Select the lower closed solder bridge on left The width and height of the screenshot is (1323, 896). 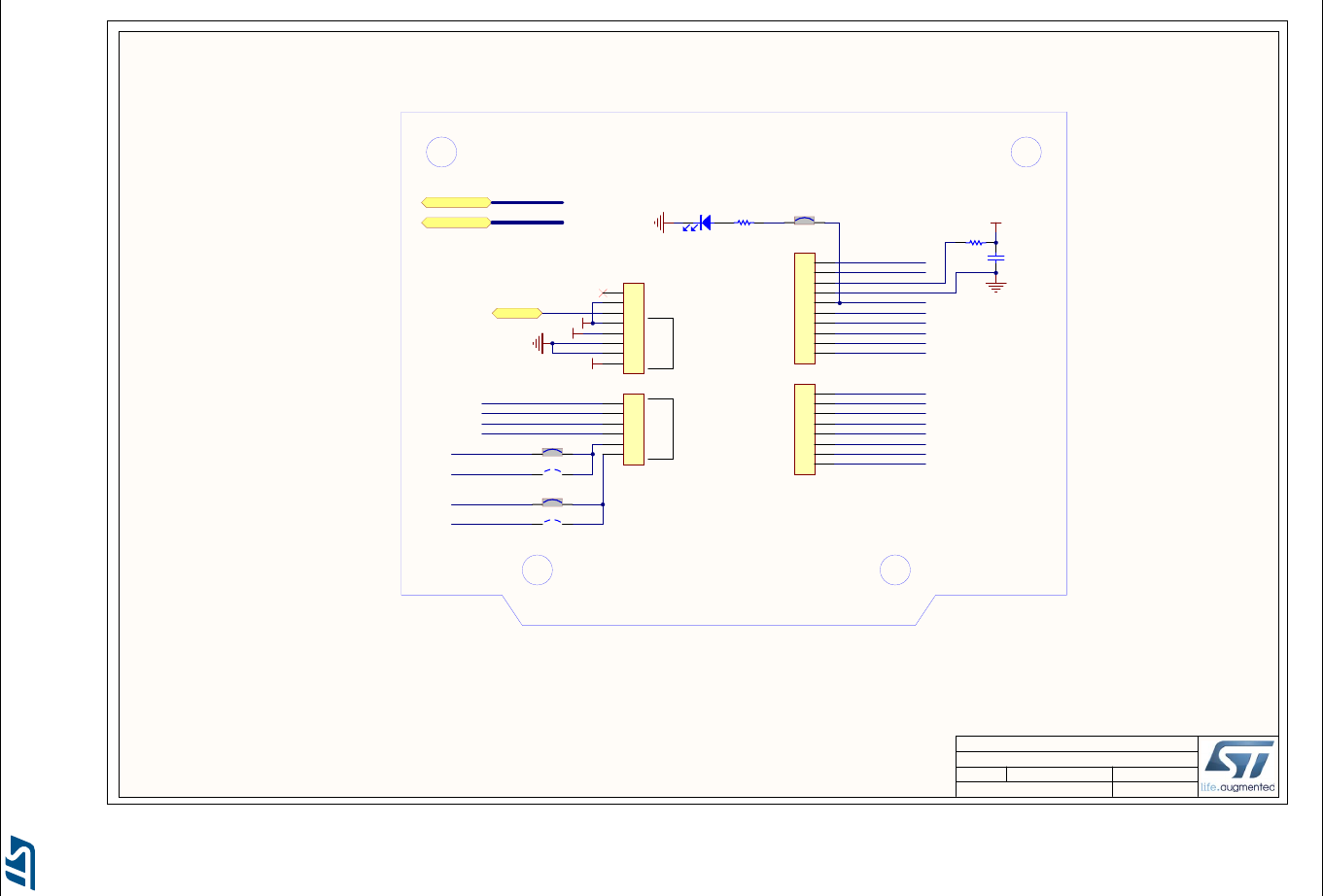pos(552,503)
